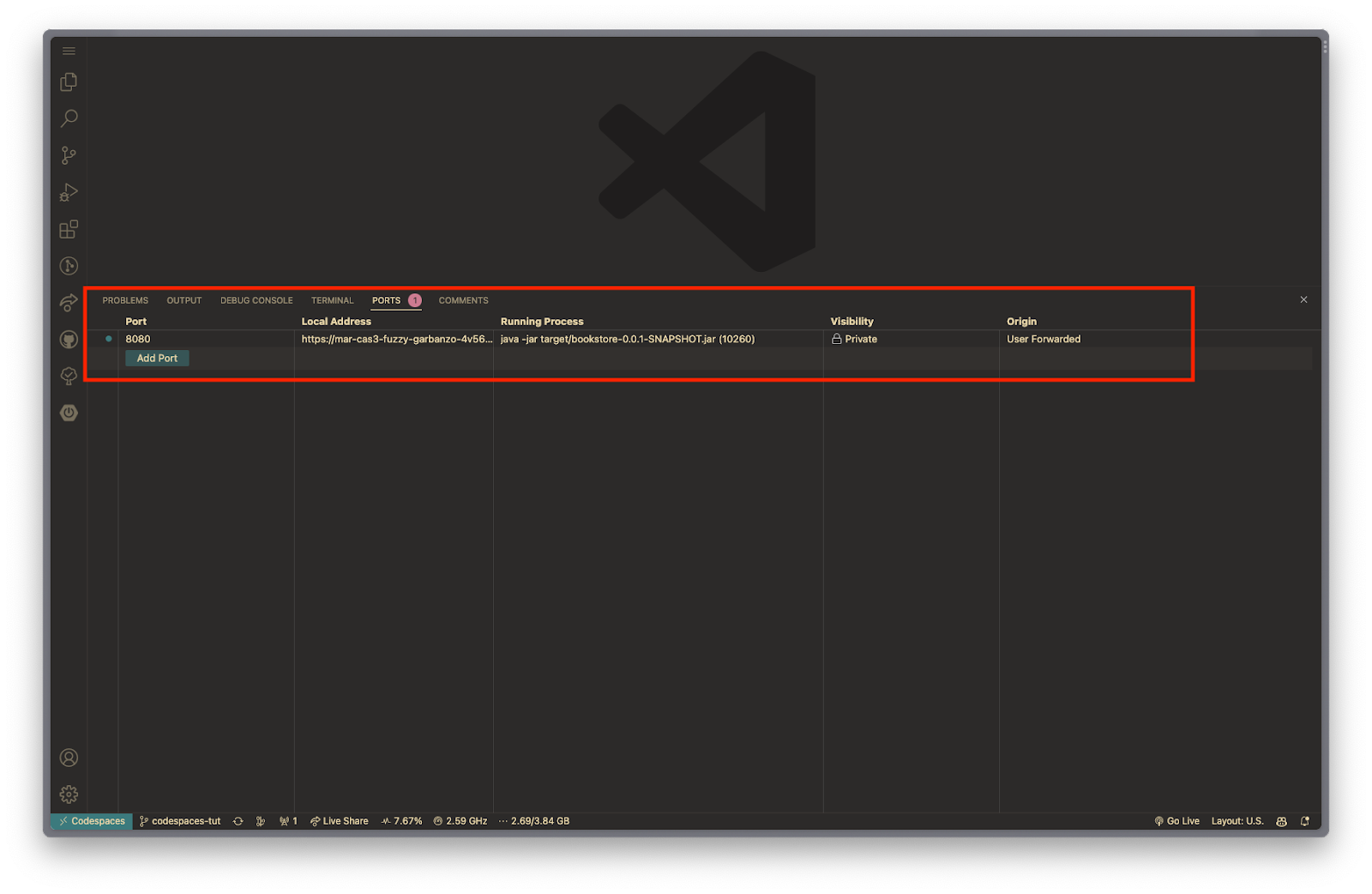The width and height of the screenshot is (1372, 894).
Task: Click the Running Process column header
Action: point(542,322)
